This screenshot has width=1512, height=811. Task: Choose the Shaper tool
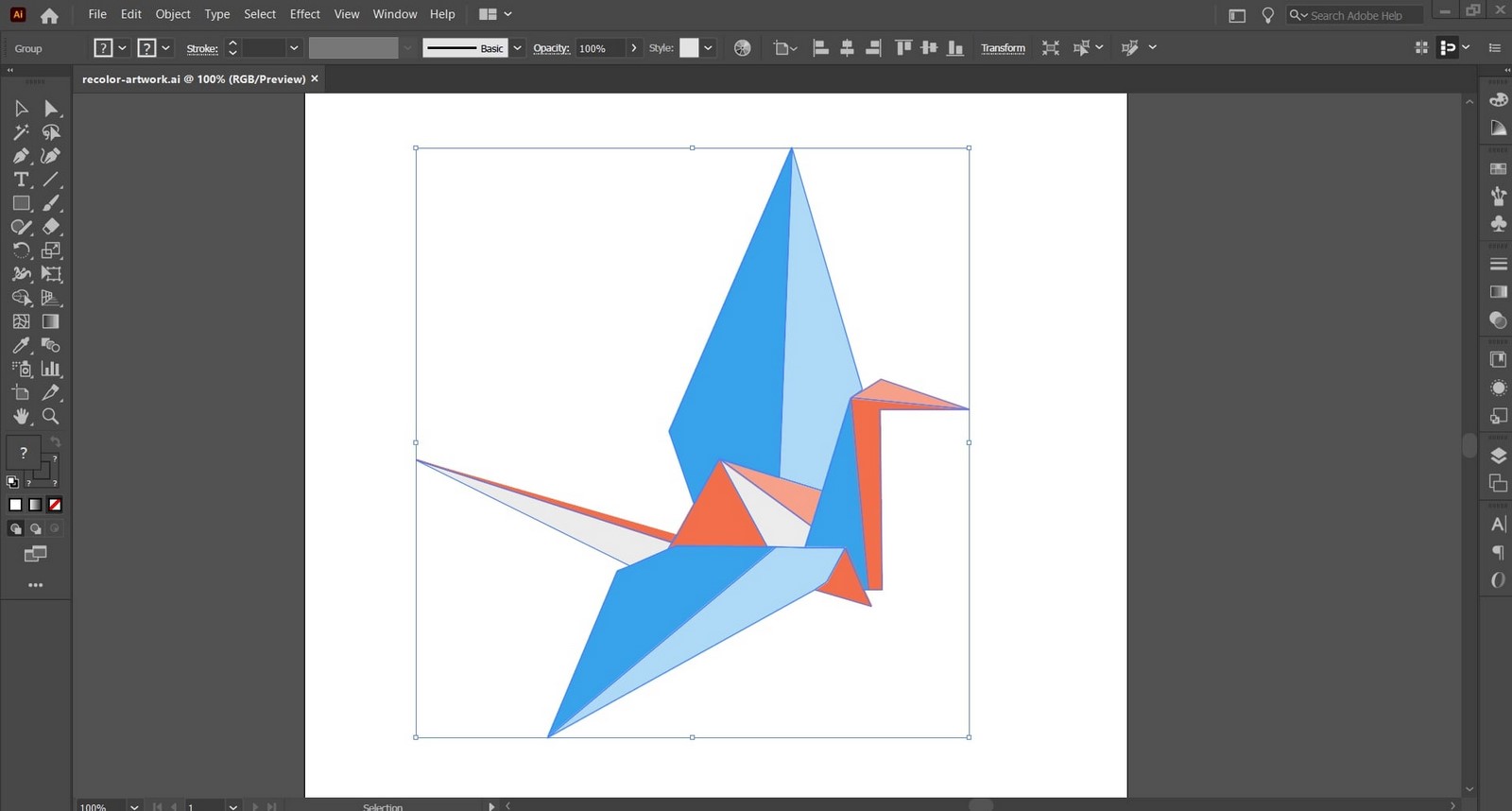[x=21, y=227]
